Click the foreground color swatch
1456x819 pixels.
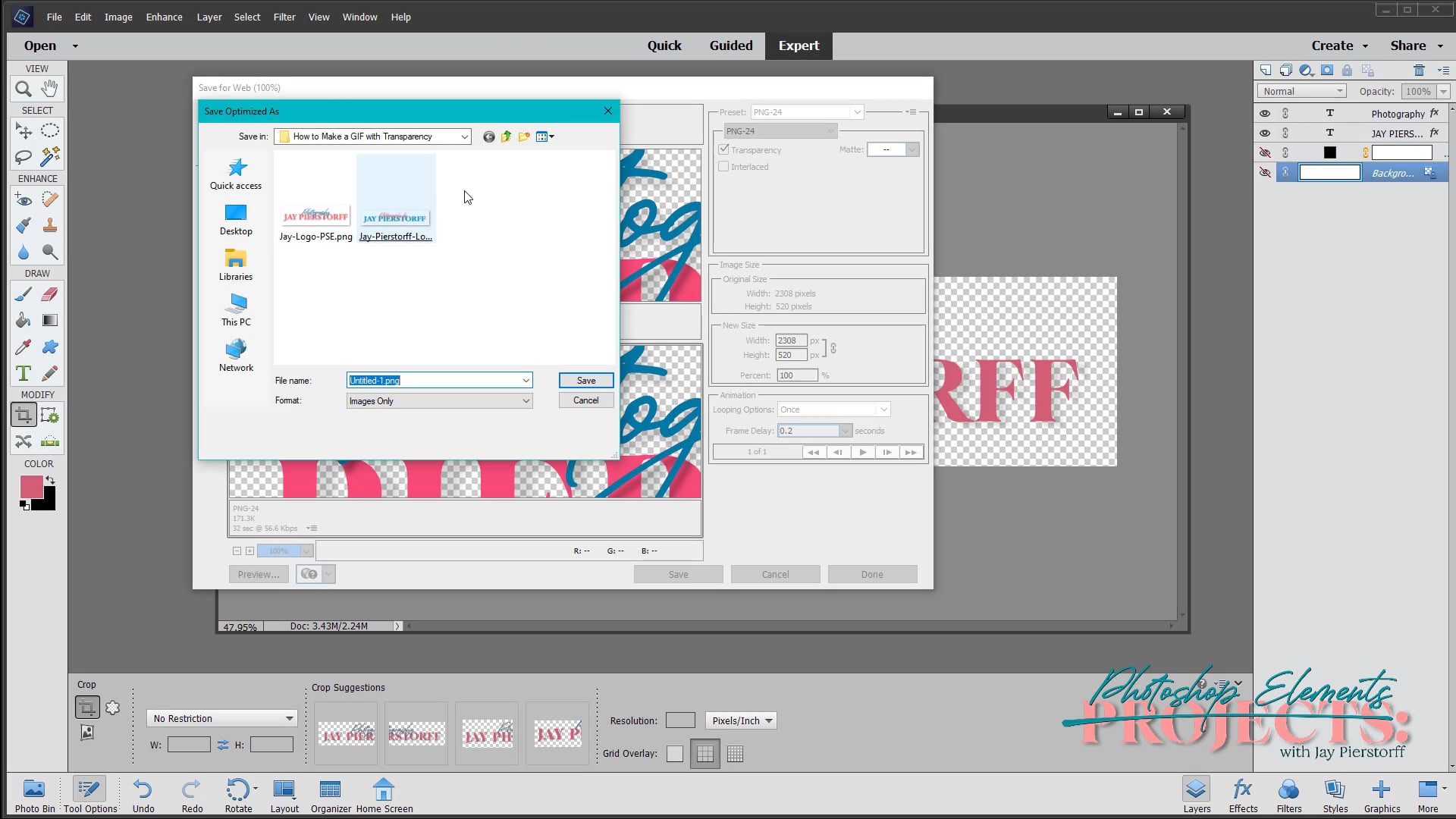(32, 486)
